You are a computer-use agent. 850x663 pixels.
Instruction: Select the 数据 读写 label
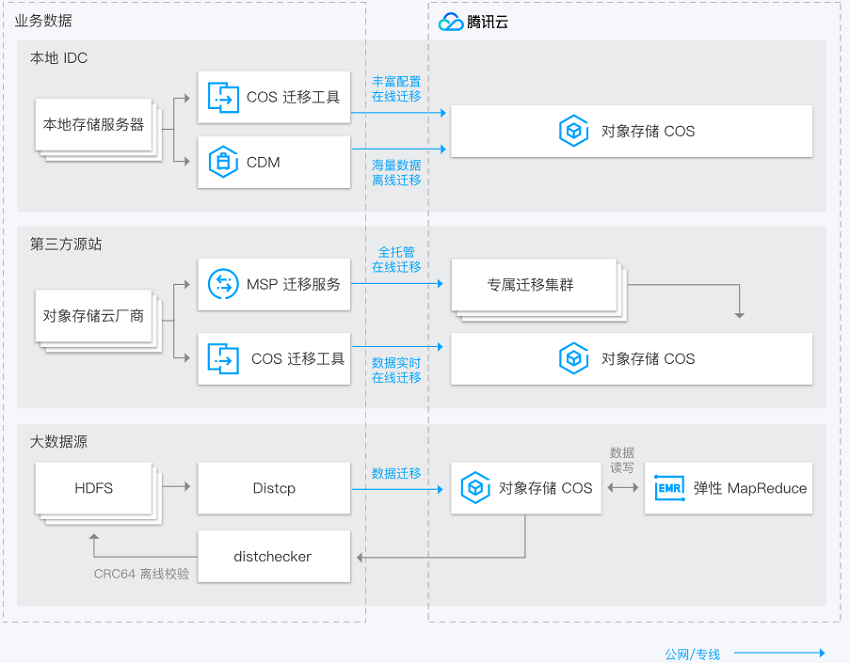coord(622,460)
